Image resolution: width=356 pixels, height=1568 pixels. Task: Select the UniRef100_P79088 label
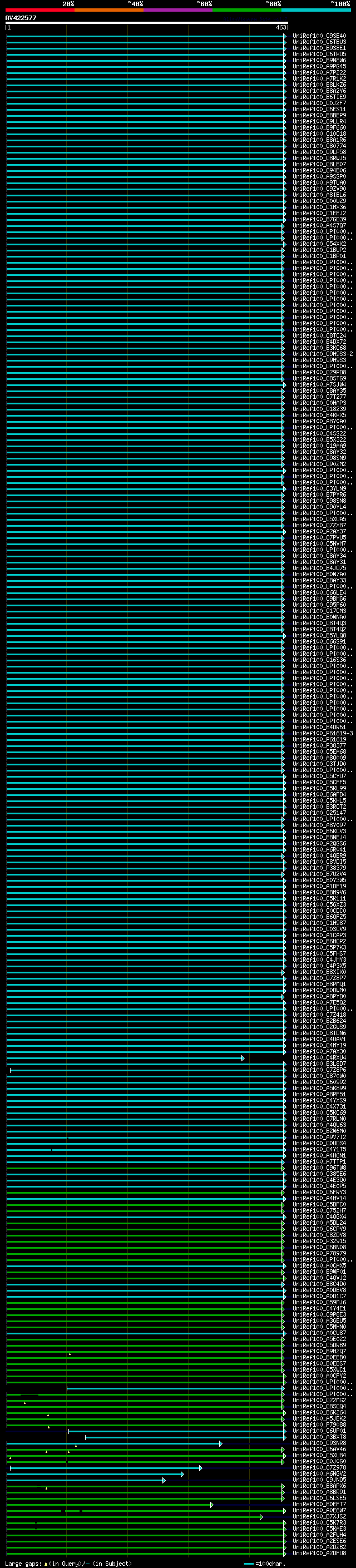tap(319, 1425)
